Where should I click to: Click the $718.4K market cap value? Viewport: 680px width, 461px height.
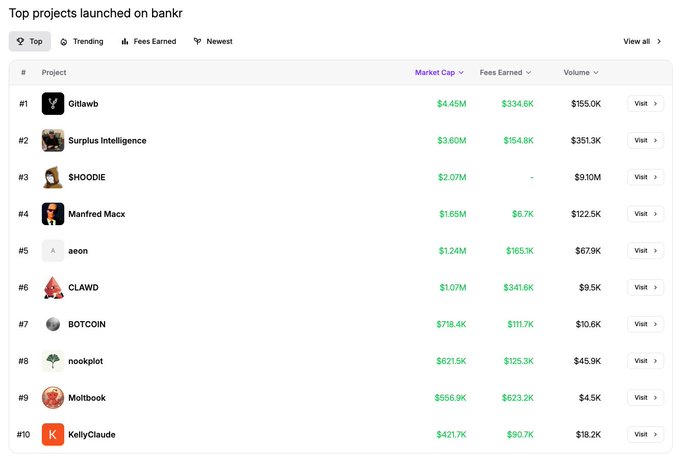click(451, 324)
